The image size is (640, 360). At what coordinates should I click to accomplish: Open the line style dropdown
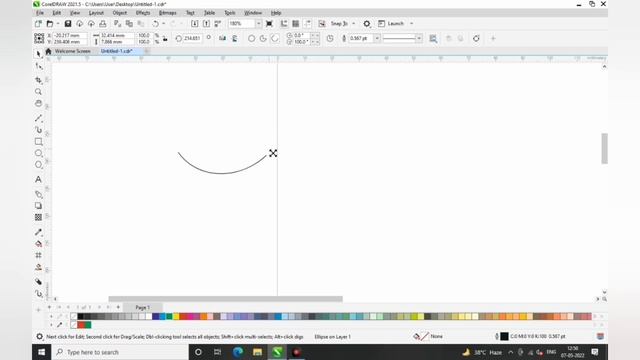(x=419, y=38)
